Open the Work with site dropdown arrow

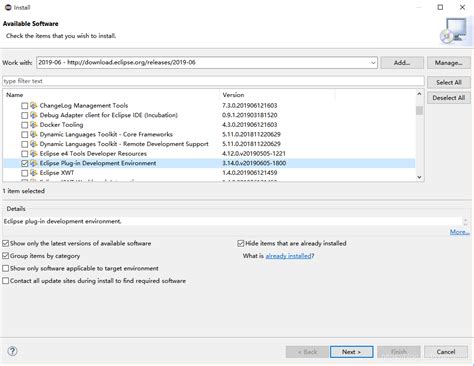point(373,63)
